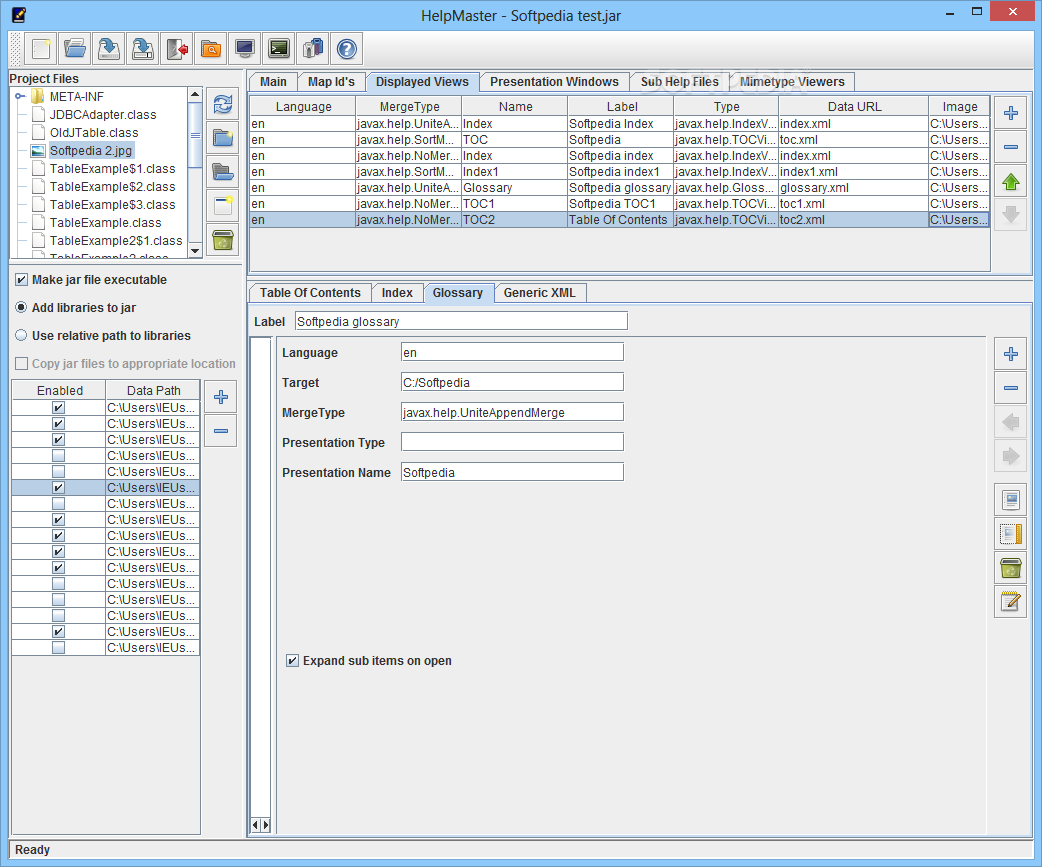The image size is (1042, 867).
Task: Expand the META-INF folder node
Action: tap(20, 96)
